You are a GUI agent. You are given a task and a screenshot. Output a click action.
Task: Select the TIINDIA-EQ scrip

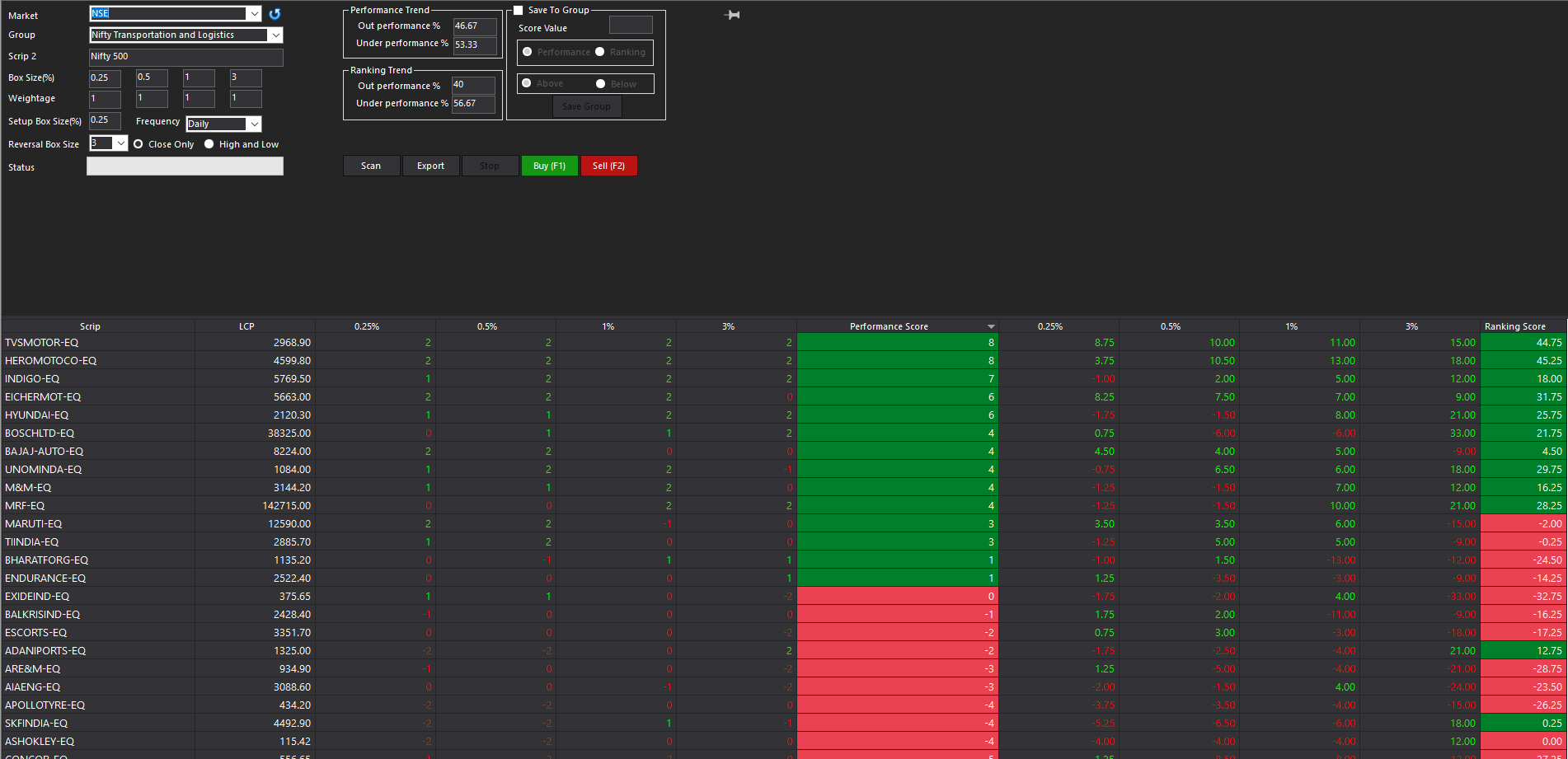point(31,542)
